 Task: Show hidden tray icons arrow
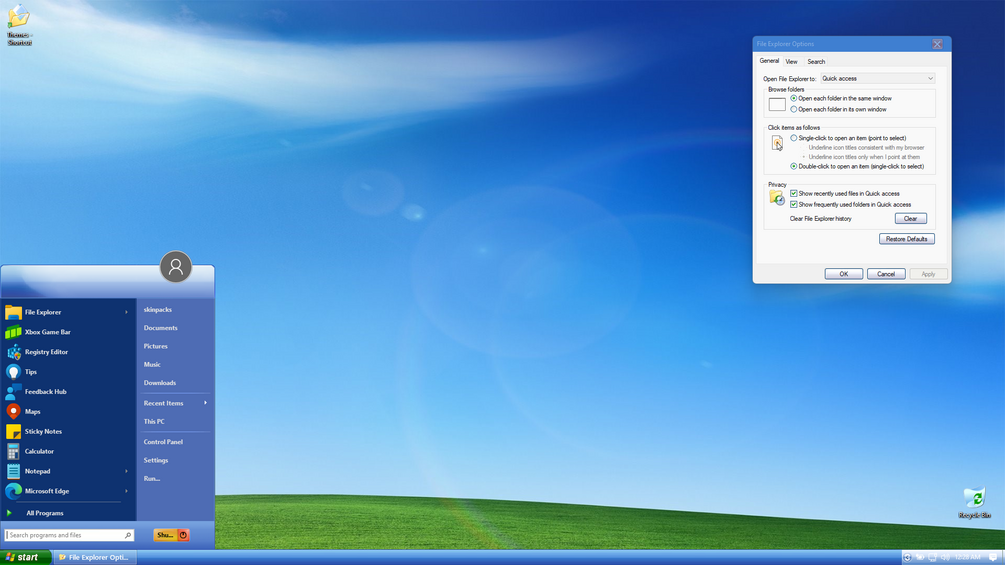coord(907,557)
